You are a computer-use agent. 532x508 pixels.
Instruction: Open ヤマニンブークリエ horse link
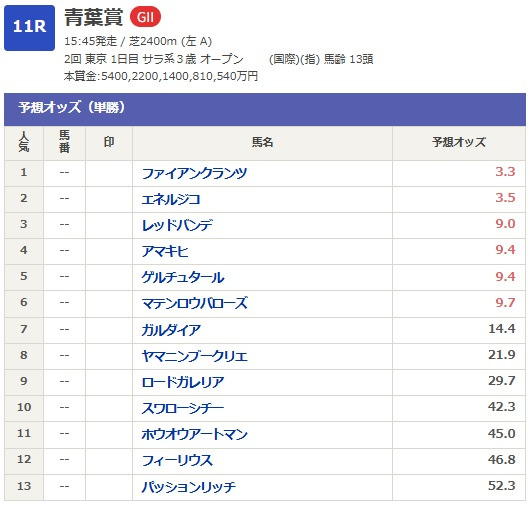point(195,356)
